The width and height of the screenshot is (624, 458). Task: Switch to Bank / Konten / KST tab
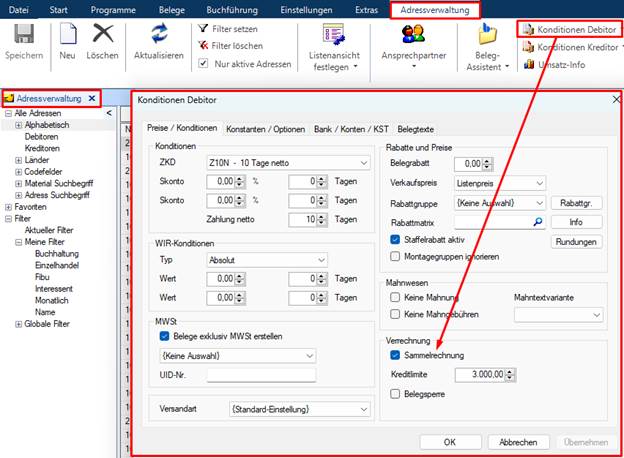click(x=351, y=129)
